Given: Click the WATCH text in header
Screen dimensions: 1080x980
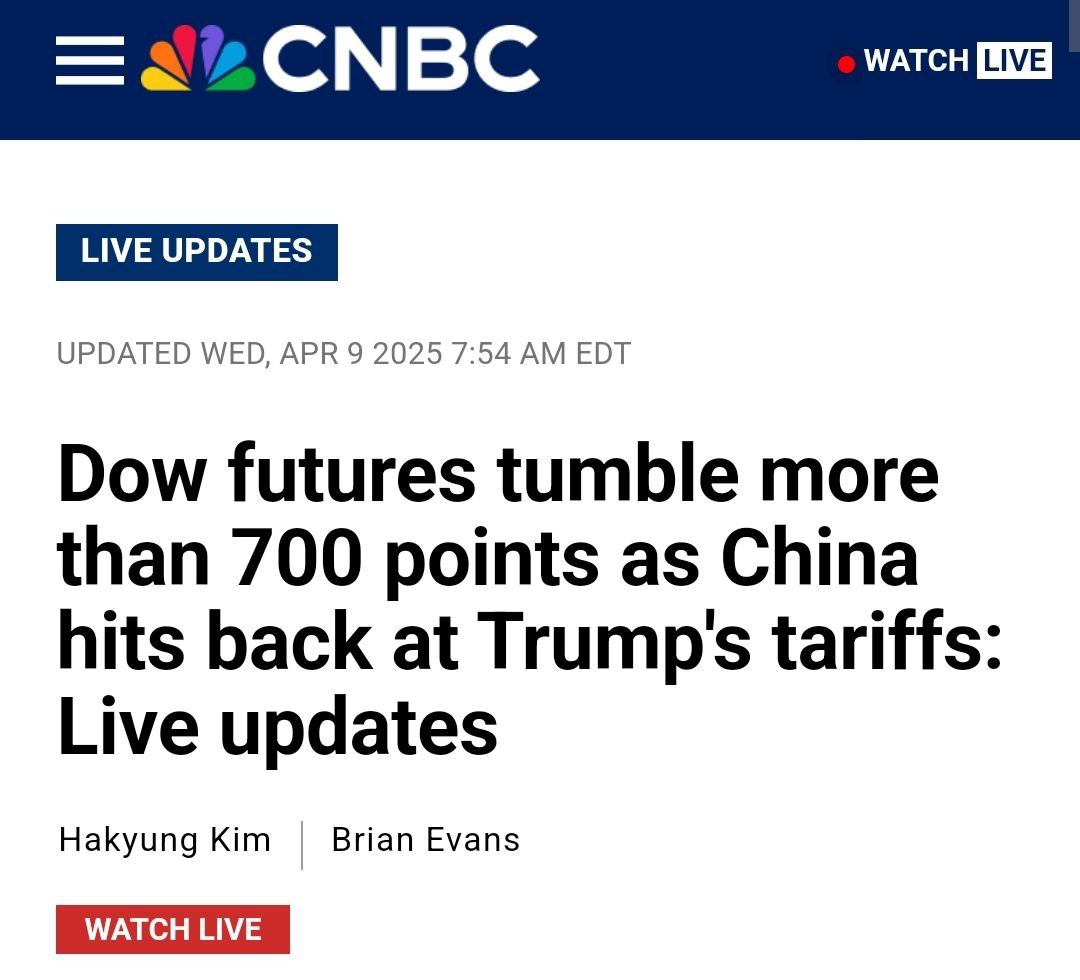Looking at the screenshot, I should [915, 61].
